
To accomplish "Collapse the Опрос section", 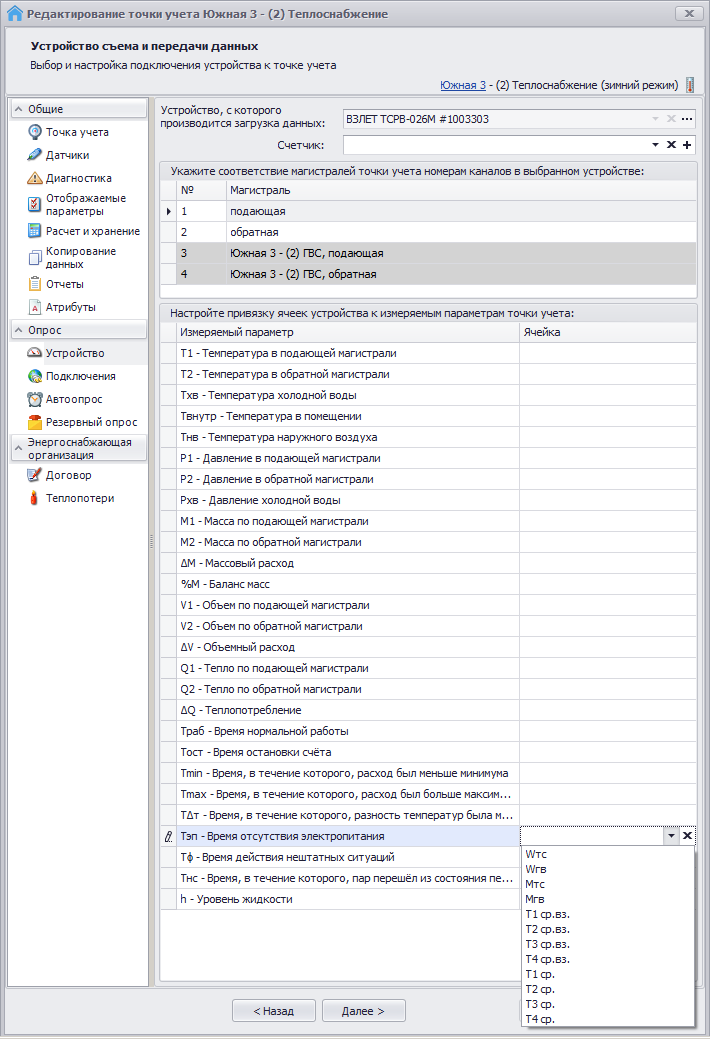I will (19, 329).
